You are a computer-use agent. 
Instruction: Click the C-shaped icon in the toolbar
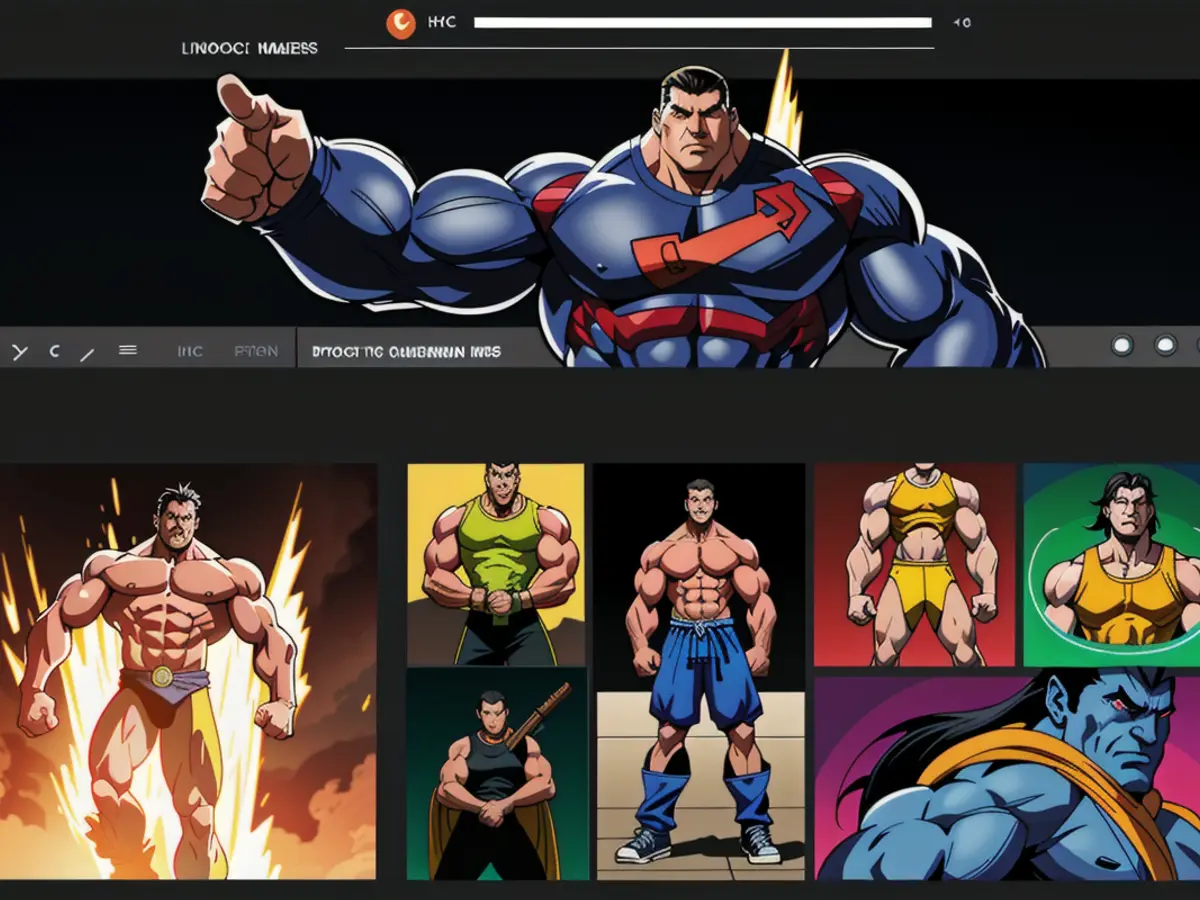coord(54,351)
